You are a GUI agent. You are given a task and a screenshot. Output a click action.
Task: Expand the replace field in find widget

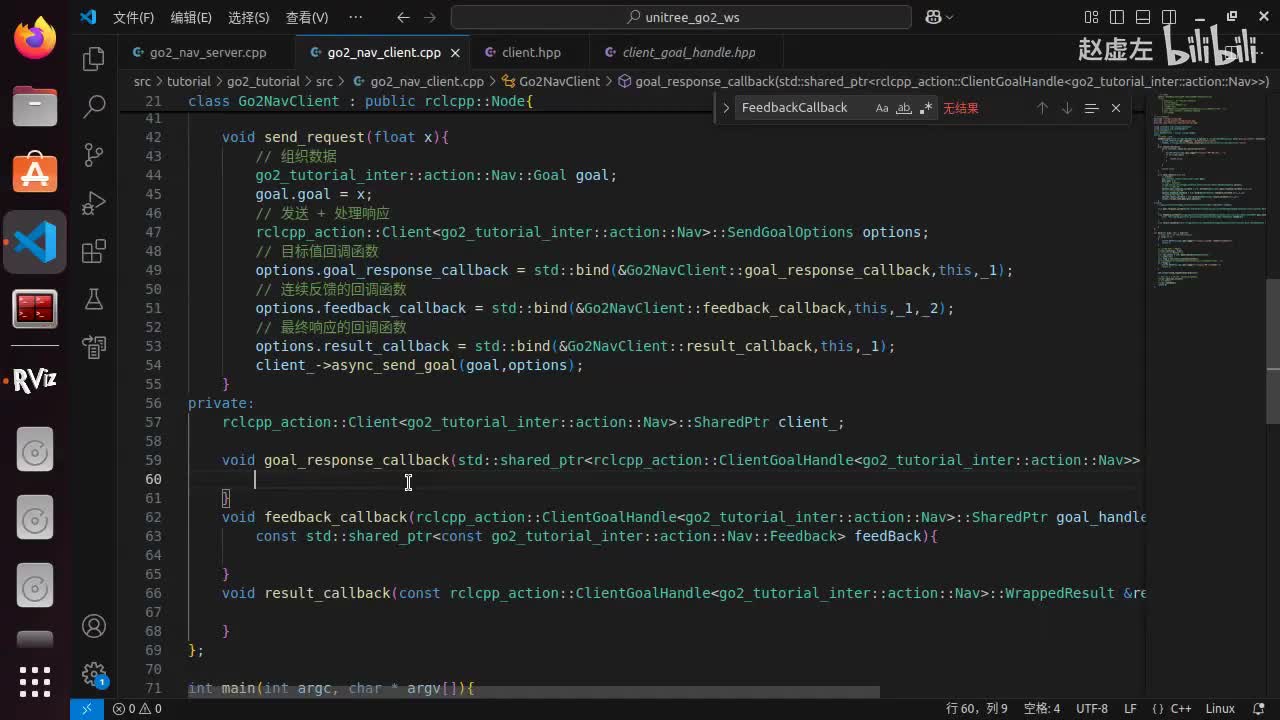727,108
